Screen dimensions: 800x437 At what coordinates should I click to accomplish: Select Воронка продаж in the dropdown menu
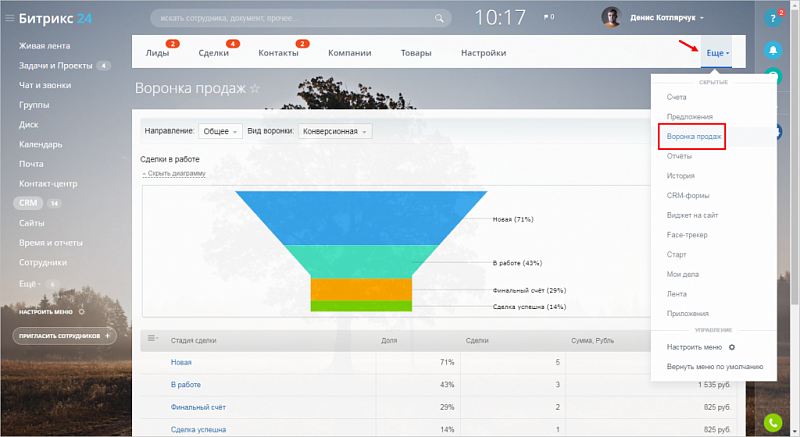point(694,135)
